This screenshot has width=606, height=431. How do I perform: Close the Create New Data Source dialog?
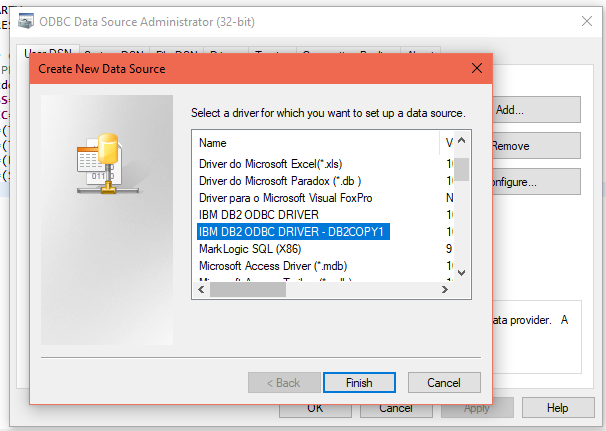coord(477,68)
